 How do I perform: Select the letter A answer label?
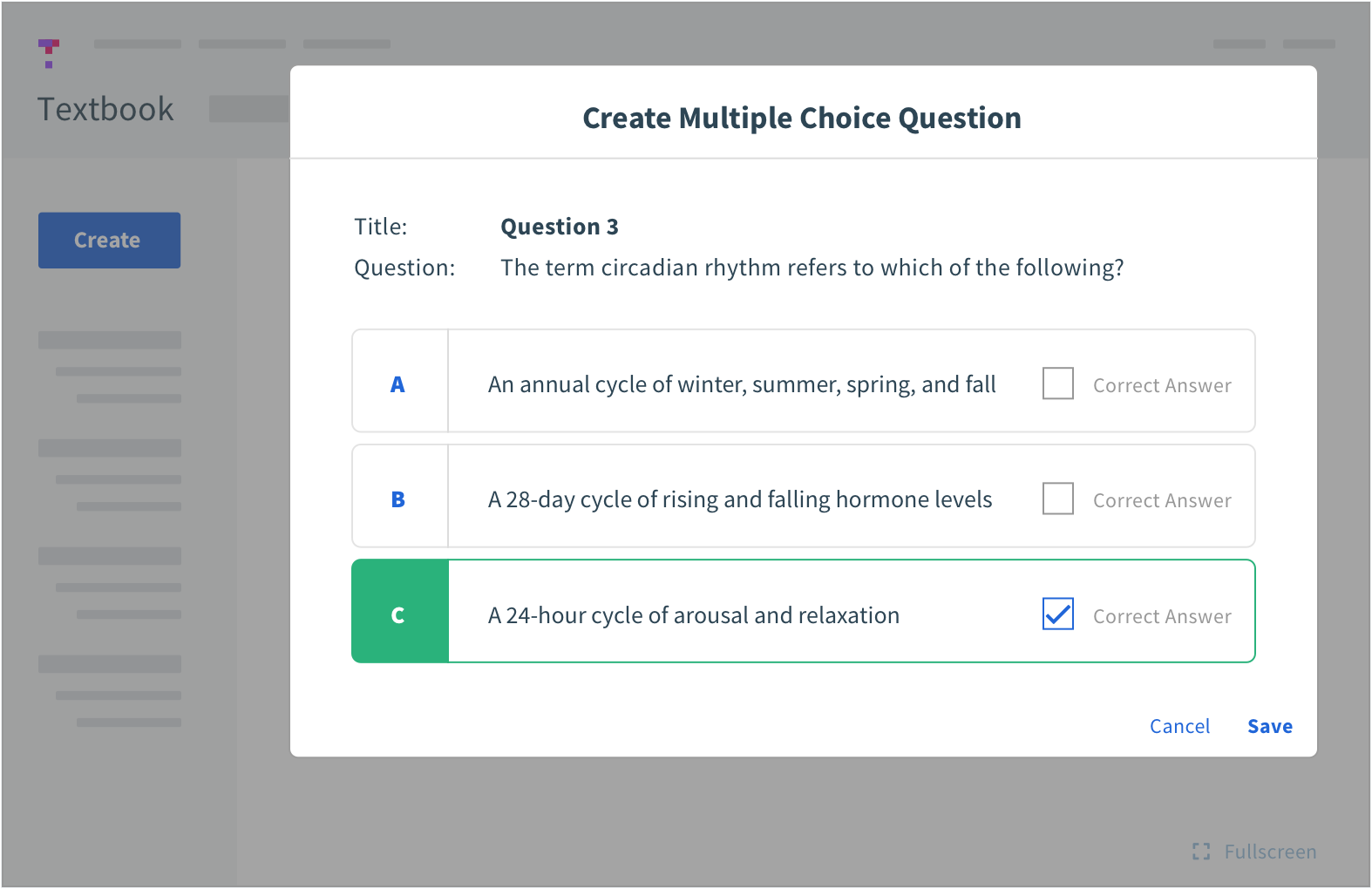click(x=398, y=384)
